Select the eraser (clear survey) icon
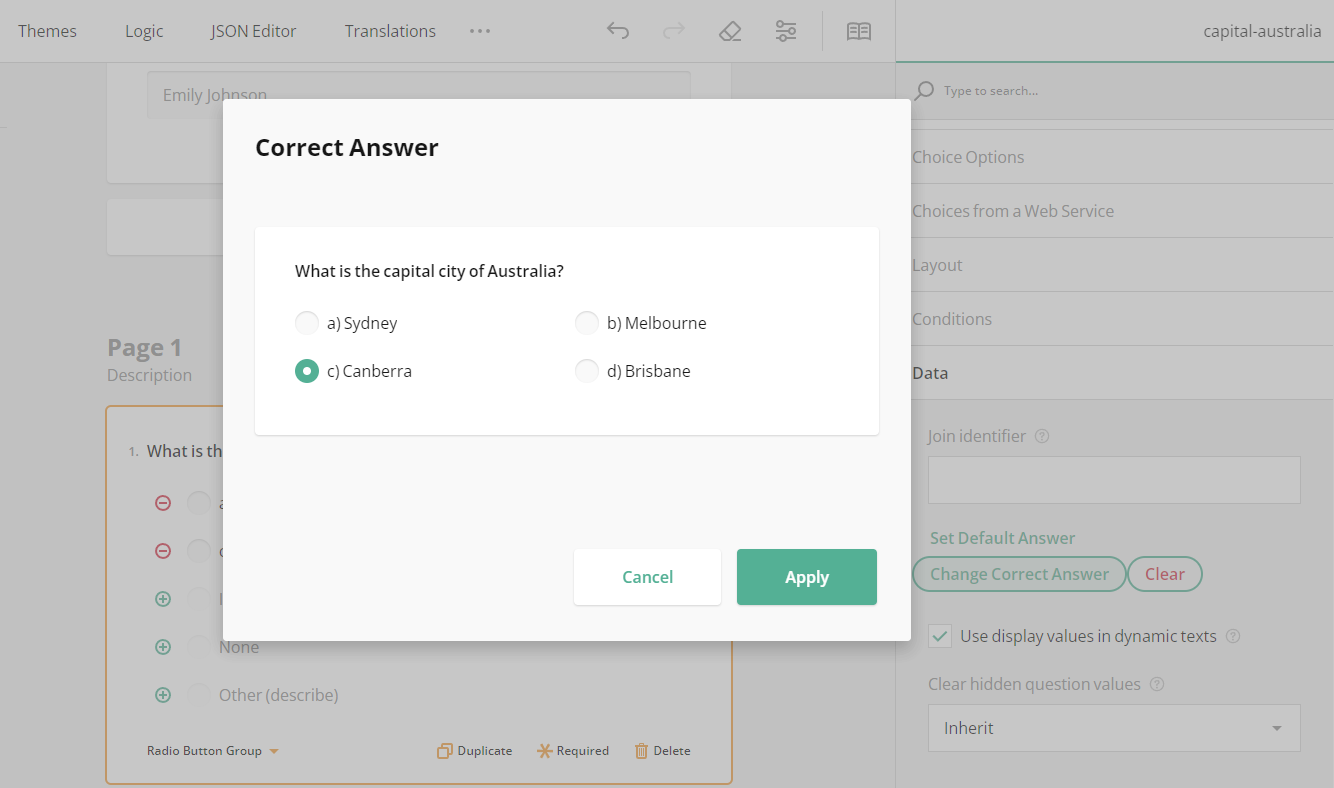Image resolution: width=1334 pixels, height=788 pixels. (x=730, y=31)
